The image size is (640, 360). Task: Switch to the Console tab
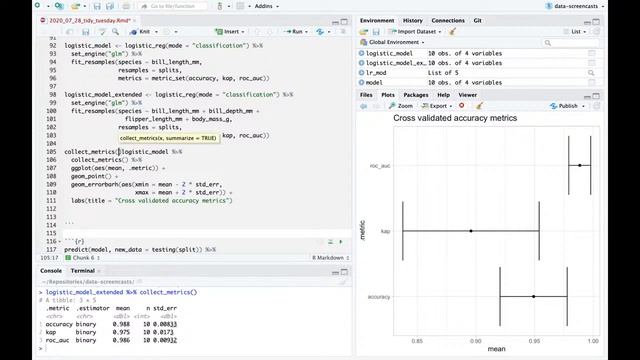(51, 271)
